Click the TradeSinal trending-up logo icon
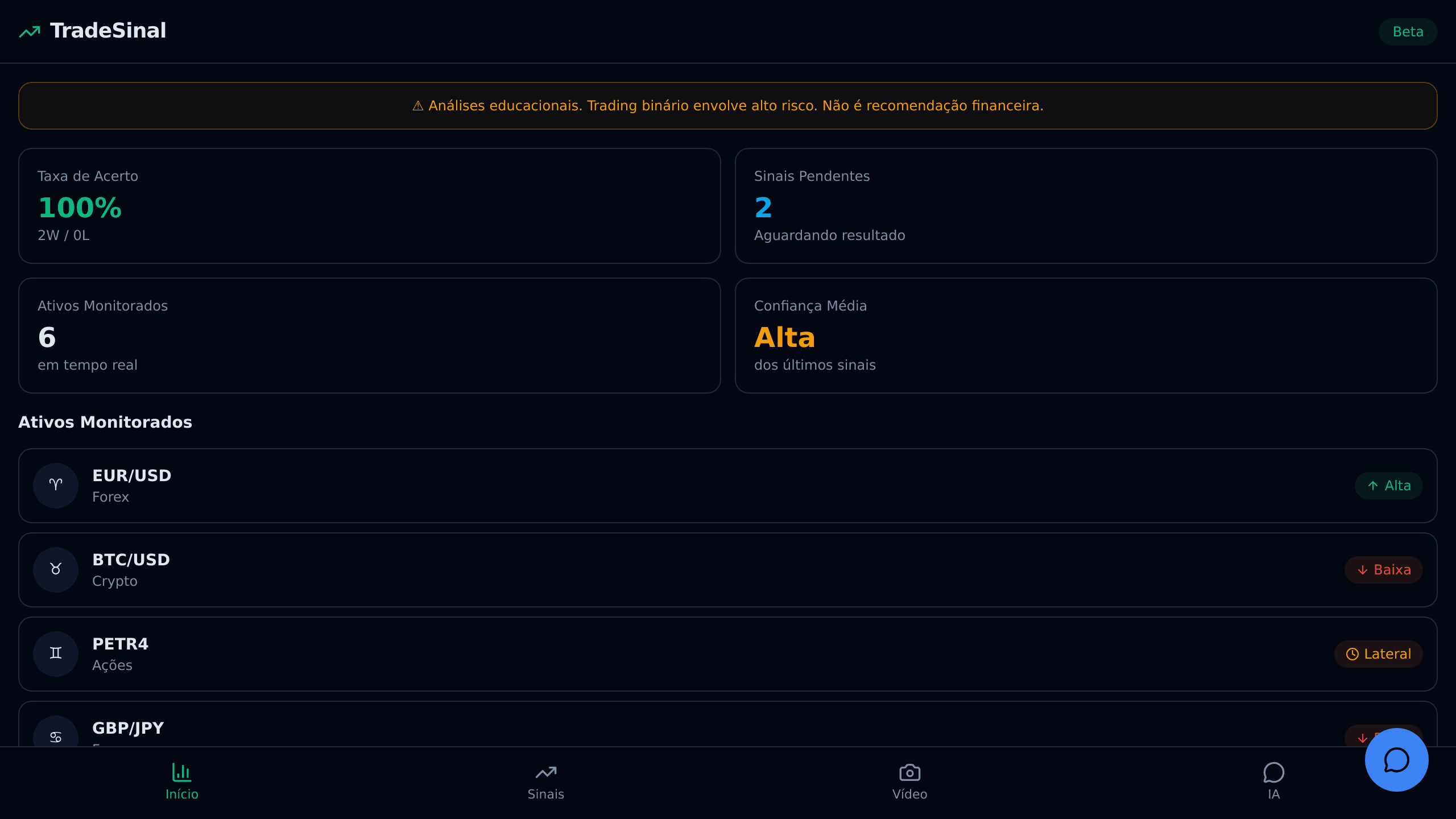 30,31
